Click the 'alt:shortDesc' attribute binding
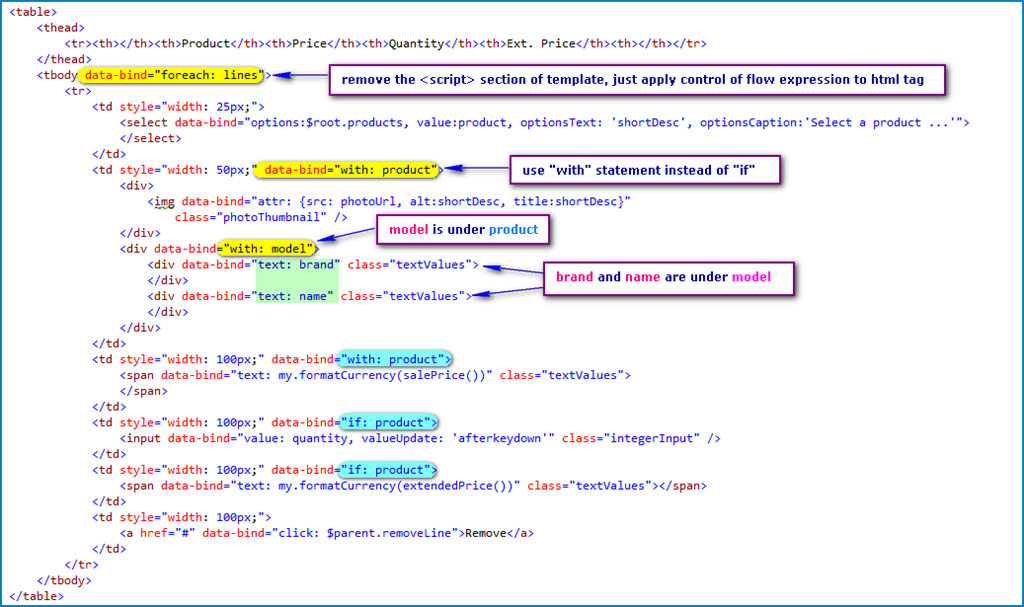1024x607 pixels. click(x=457, y=201)
